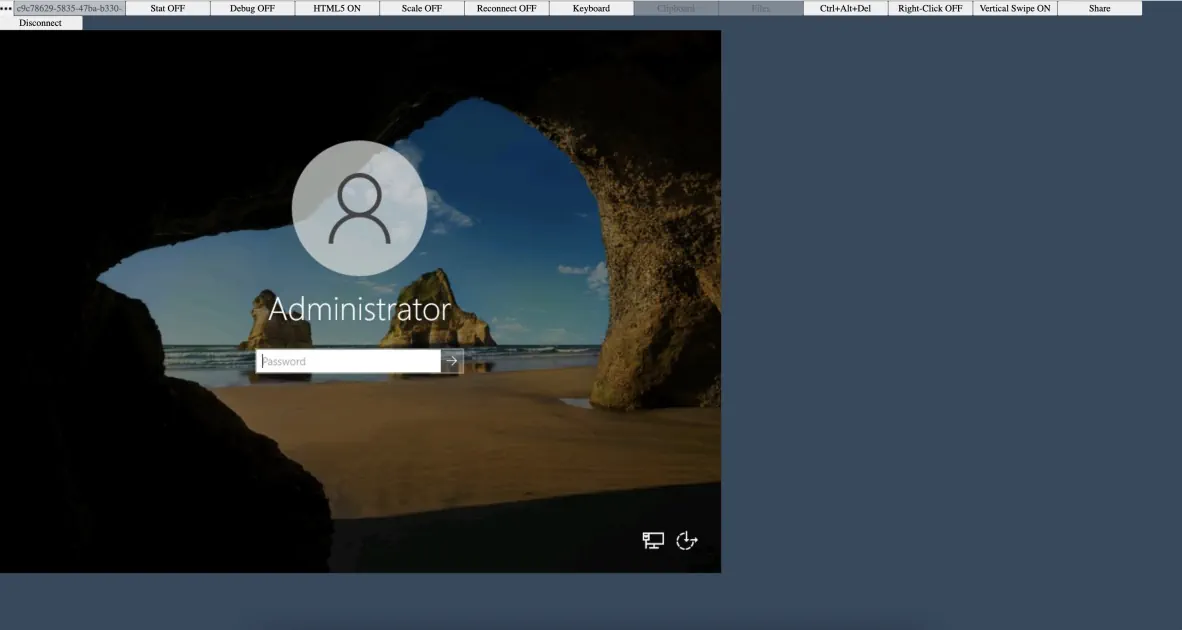Click the Share button

(x=1100, y=8)
